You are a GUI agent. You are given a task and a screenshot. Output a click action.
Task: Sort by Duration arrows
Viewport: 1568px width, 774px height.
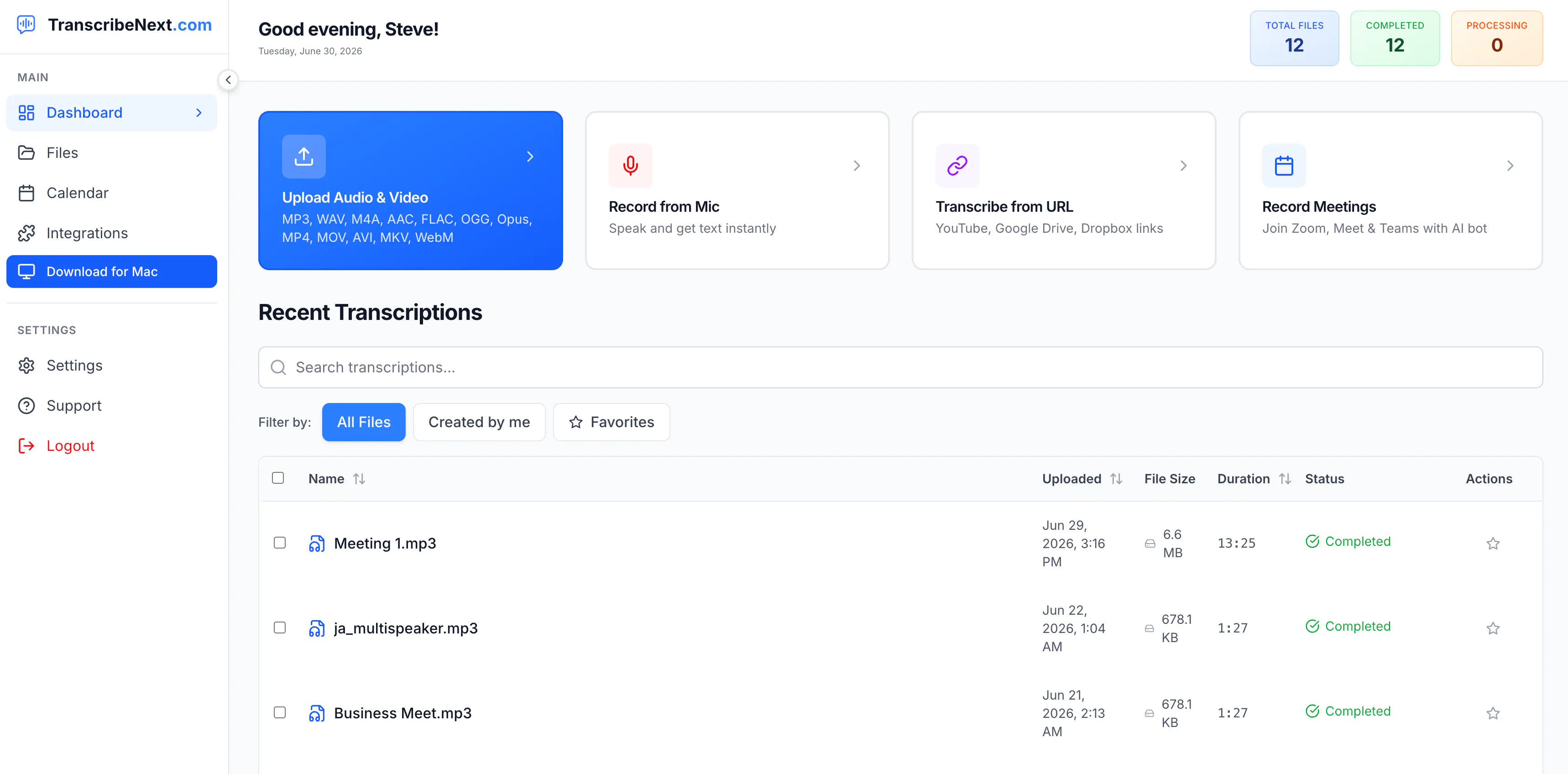tap(1284, 479)
